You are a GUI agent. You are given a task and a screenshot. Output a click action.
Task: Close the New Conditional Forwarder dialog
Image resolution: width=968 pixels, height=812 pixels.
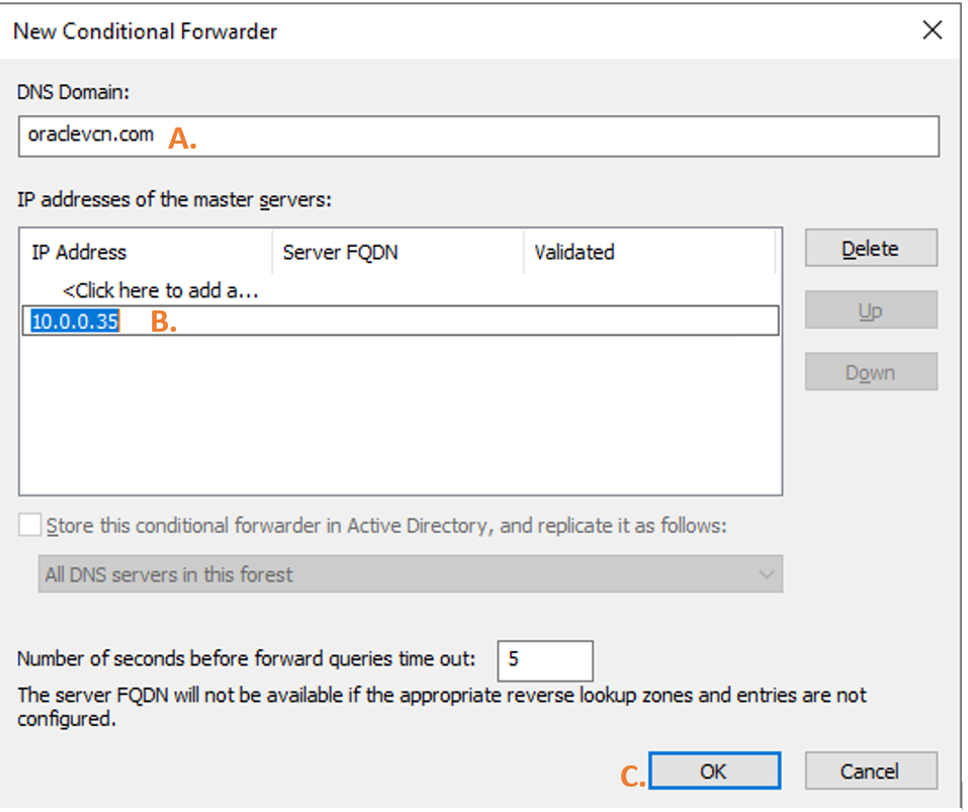(x=932, y=31)
